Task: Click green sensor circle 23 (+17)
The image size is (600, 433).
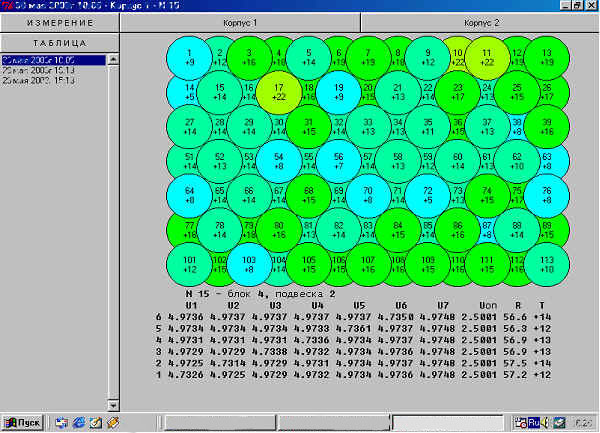Action: pos(458,93)
